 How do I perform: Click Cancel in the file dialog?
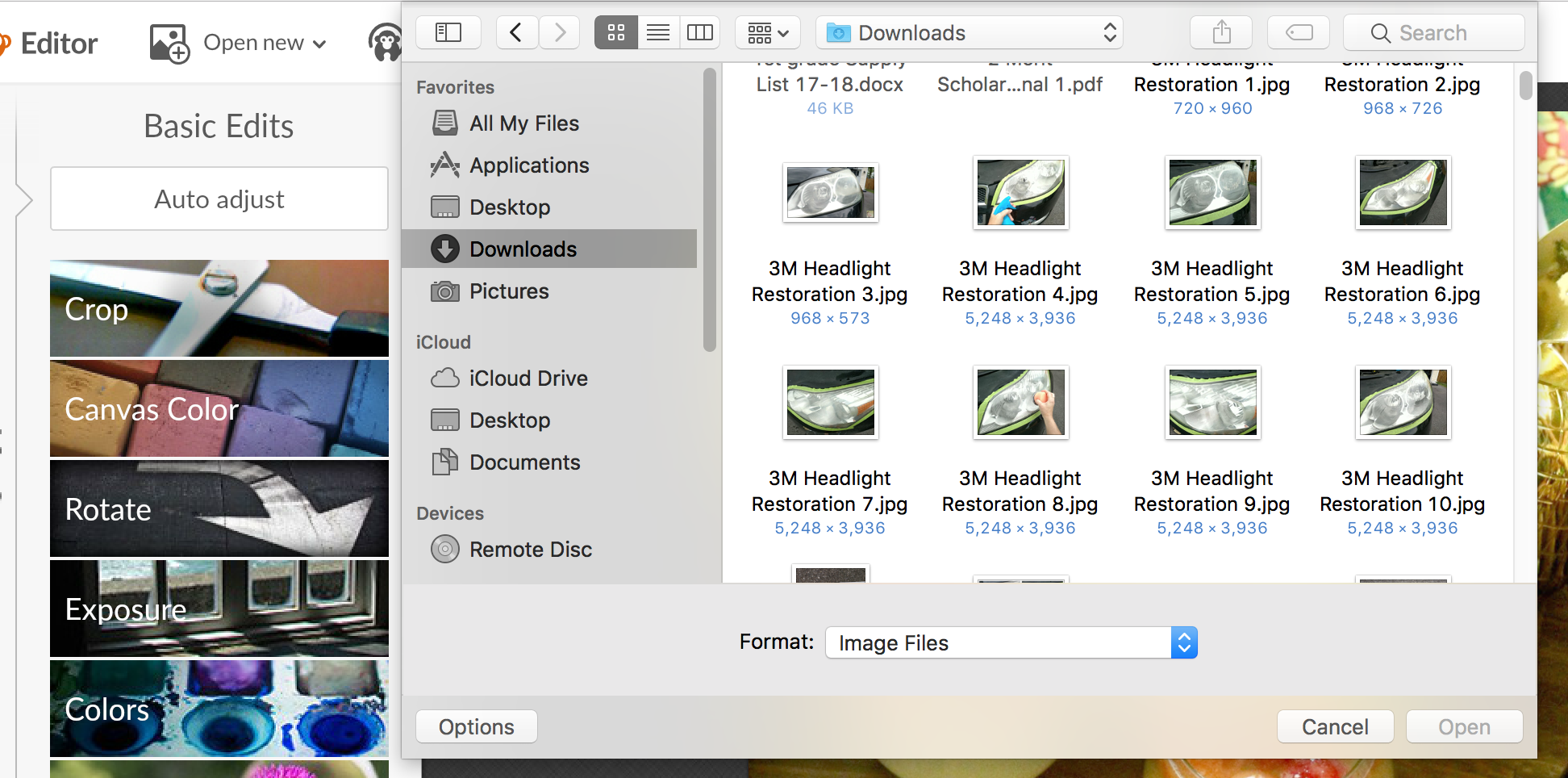tap(1335, 726)
